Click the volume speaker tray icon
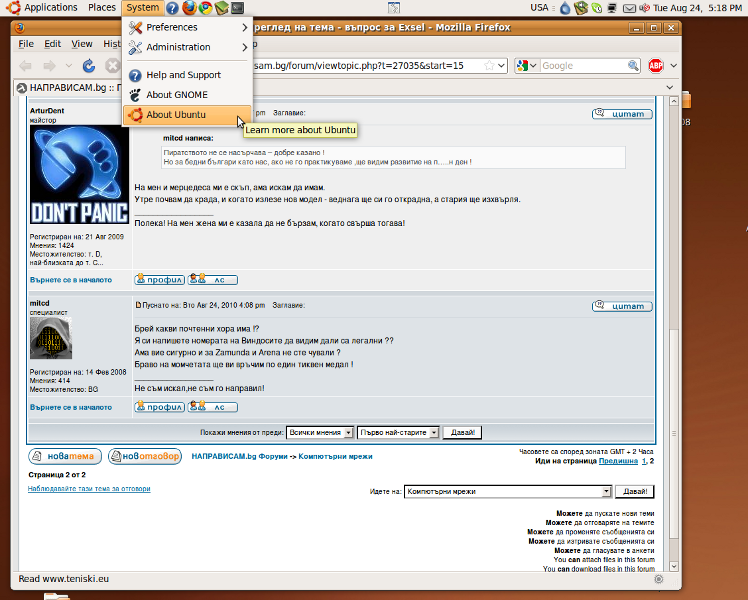Screen dimensions: 748x600 [x=644, y=8]
